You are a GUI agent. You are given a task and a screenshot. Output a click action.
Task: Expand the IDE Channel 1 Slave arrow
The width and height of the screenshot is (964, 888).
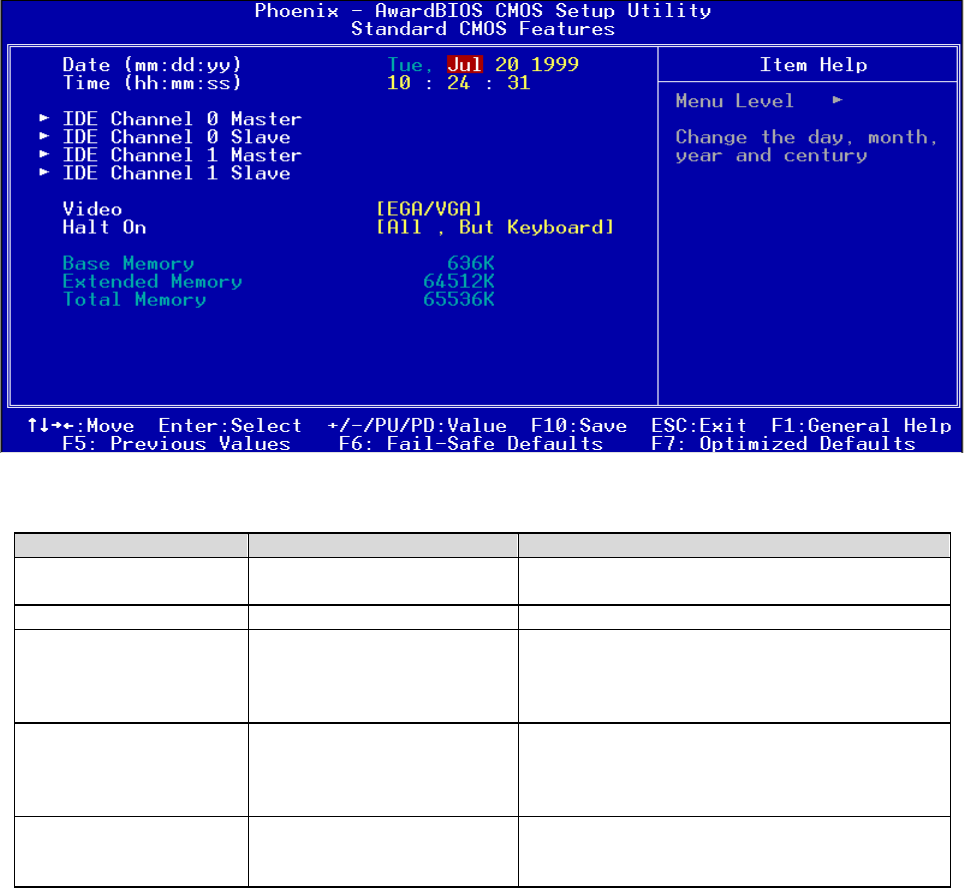tap(44, 172)
